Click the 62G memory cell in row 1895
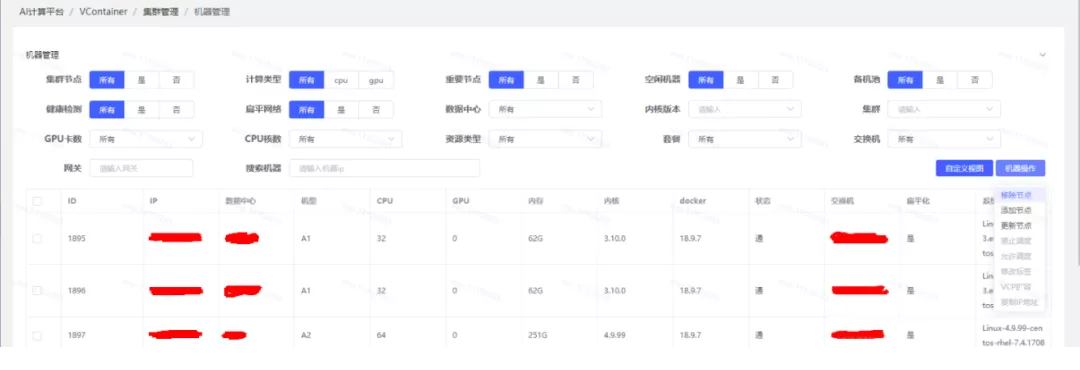1080x370 pixels. tap(536, 238)
